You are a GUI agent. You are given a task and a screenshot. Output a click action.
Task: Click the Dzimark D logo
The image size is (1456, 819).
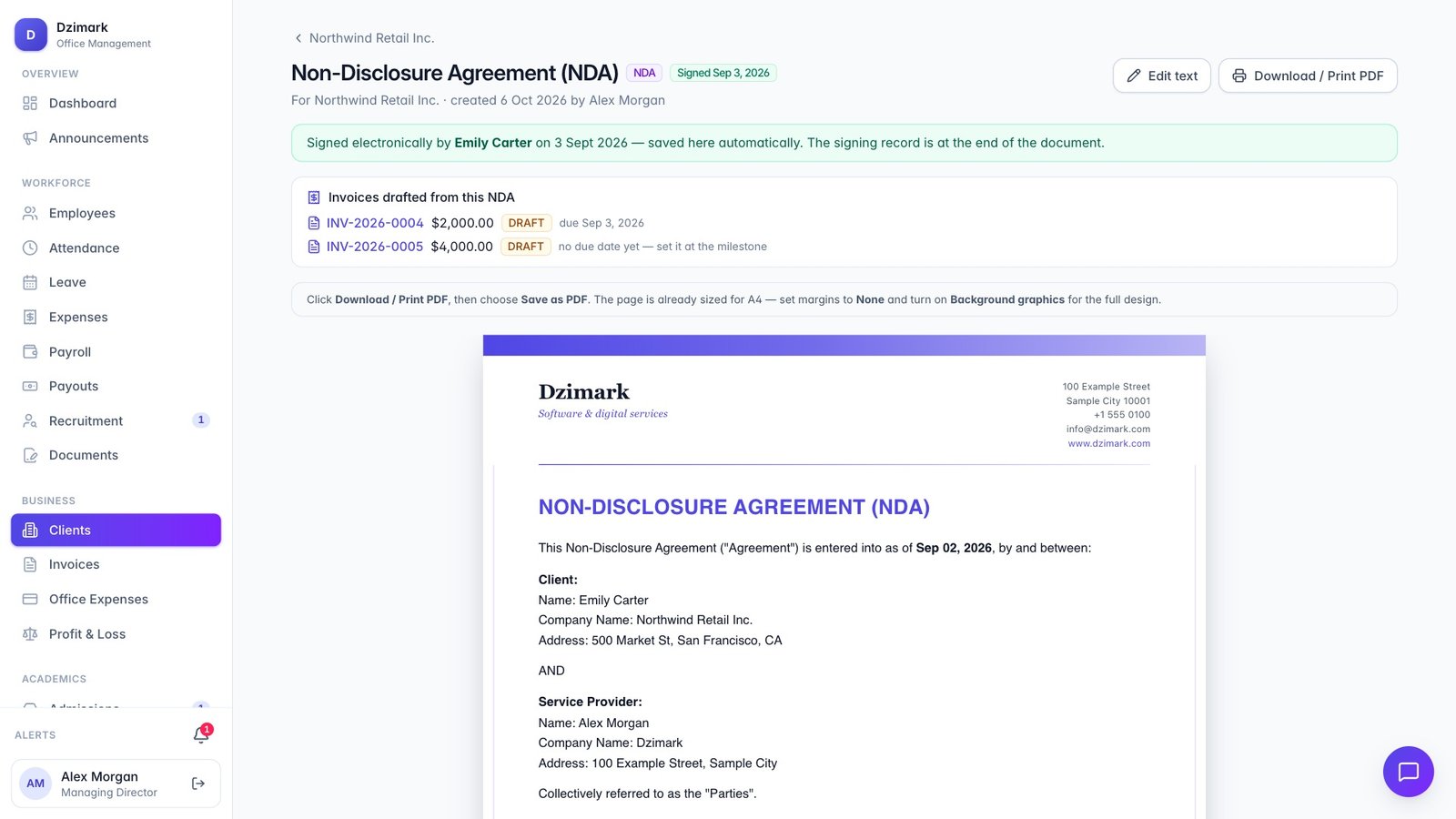31,35
